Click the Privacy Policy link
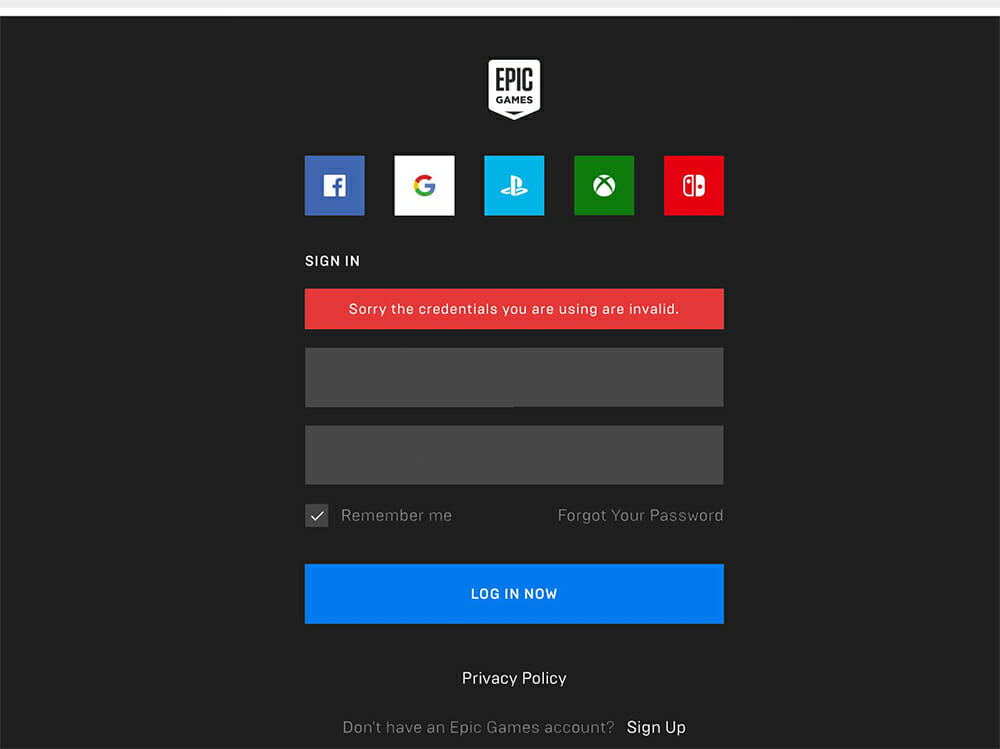1000x749 pixels. coord(514,678)
